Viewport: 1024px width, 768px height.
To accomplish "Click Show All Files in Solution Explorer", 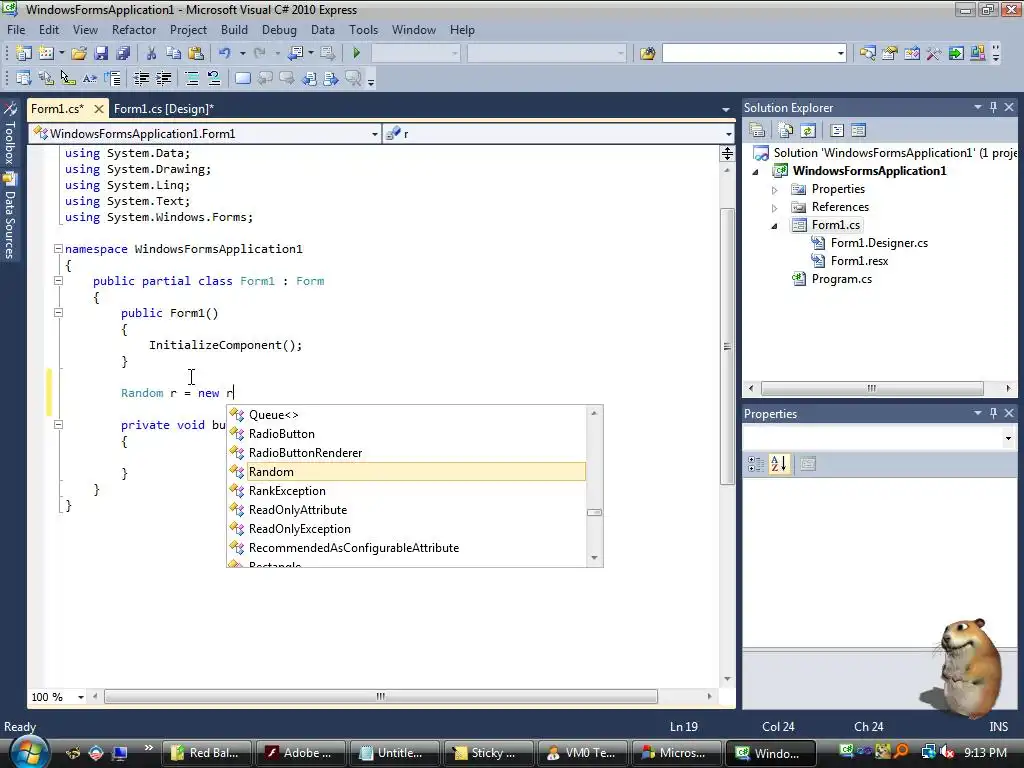I will point(786,131).
